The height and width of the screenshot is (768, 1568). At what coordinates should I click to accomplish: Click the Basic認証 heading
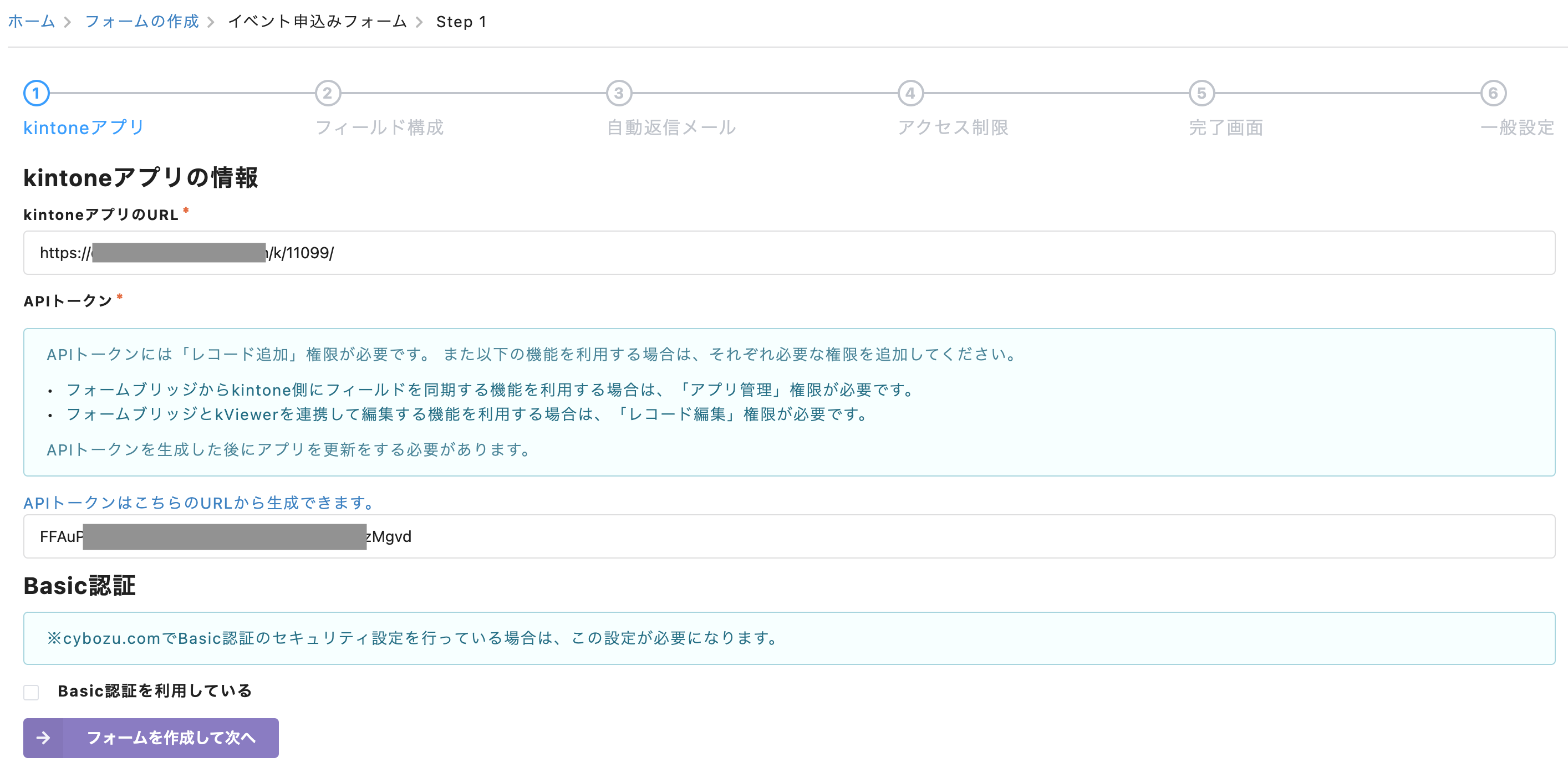coord(79,586)
